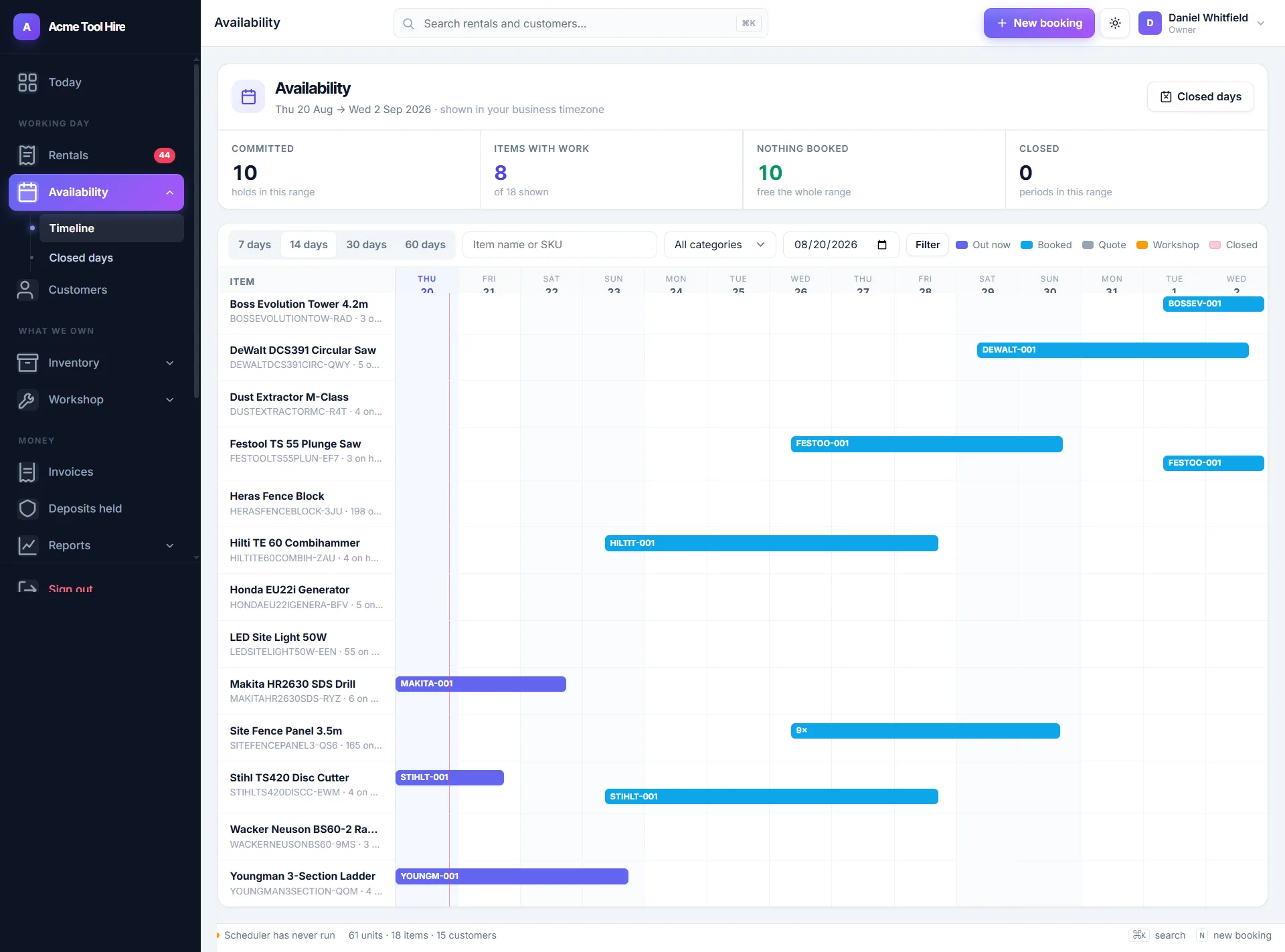Click the 44 badge on Rentals

click(x=165, y=155)
